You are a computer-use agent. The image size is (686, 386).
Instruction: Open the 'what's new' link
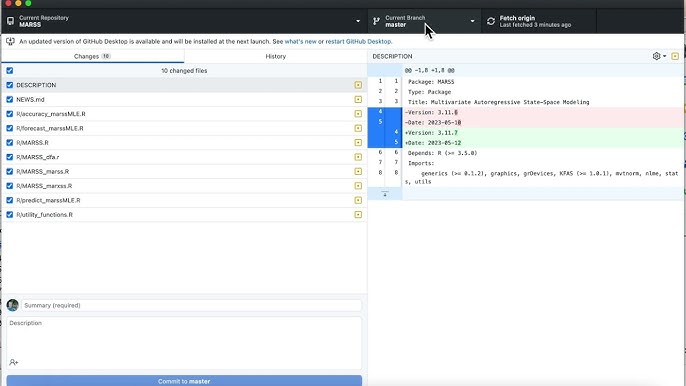tap(301, 42)
